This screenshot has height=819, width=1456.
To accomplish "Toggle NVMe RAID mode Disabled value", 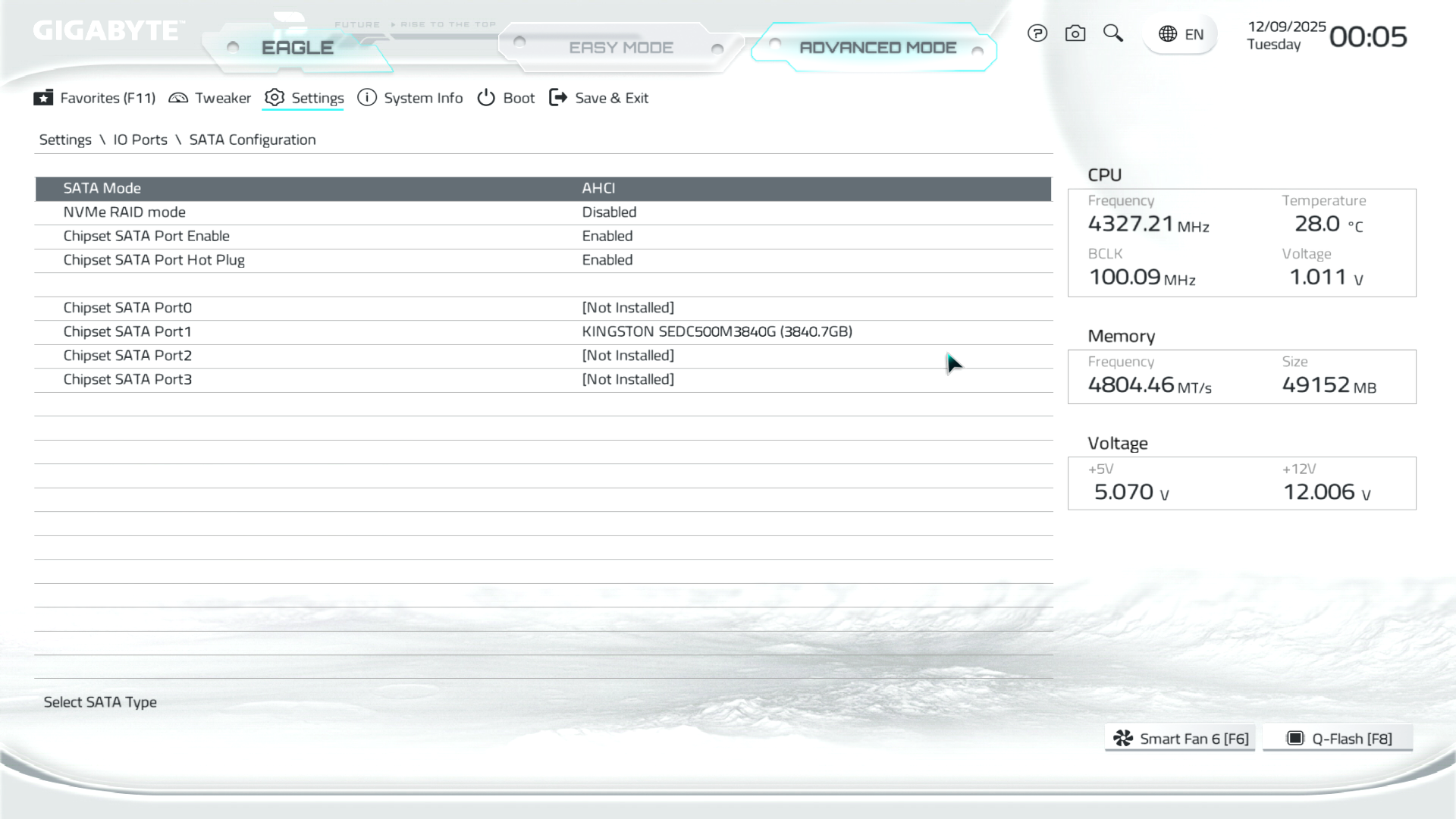I will tap(609, 212).
